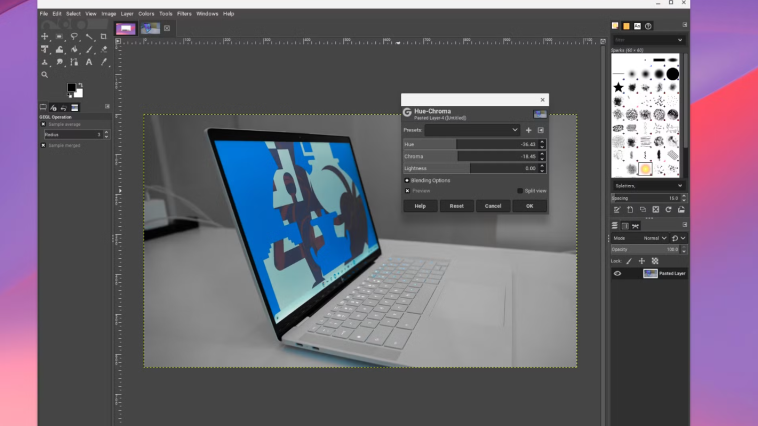Click the black foreground color swatch
Viewport: 758px width, 426px height.
click(x=72, y=87)
